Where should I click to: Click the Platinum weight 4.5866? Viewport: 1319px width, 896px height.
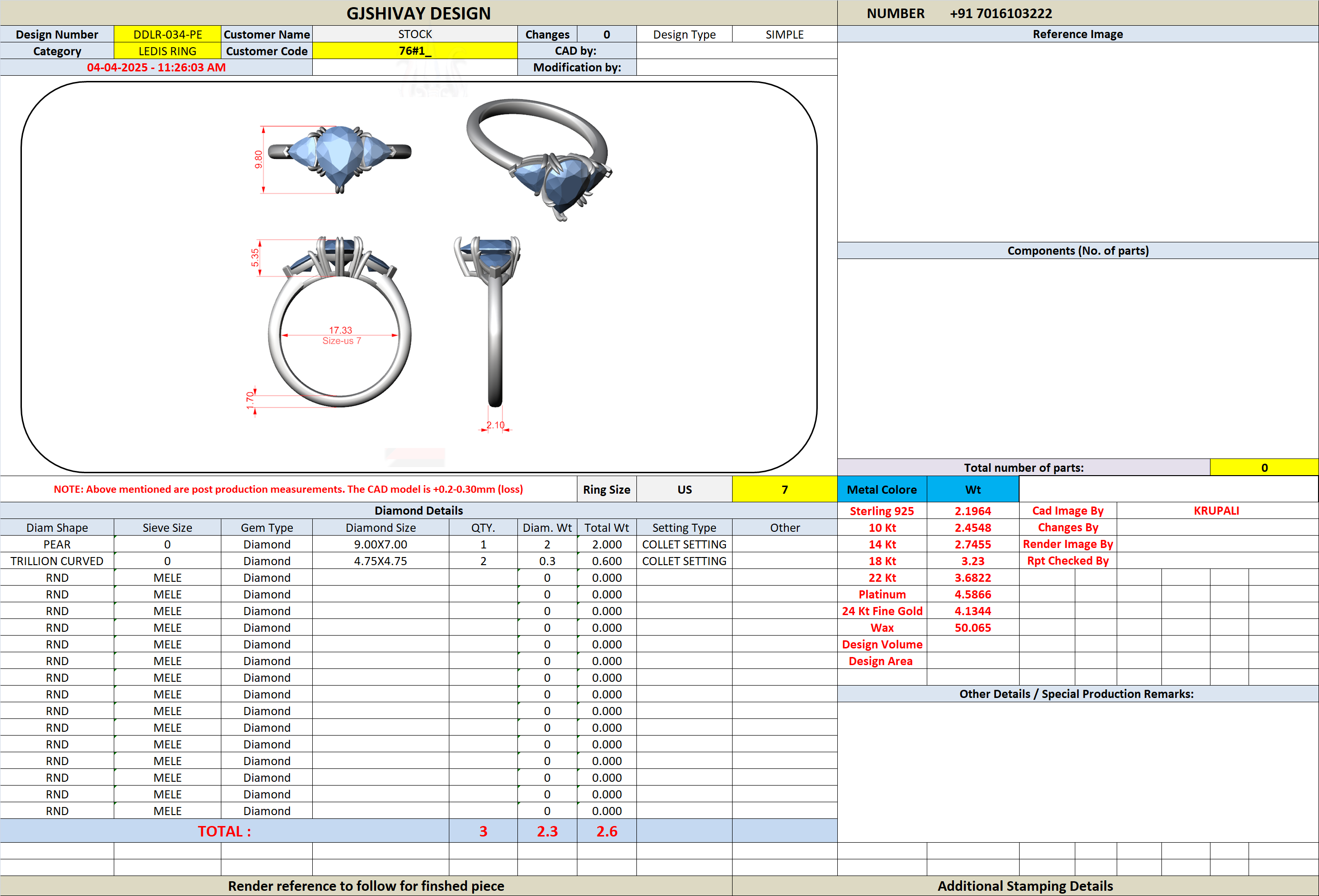point(973,595)
